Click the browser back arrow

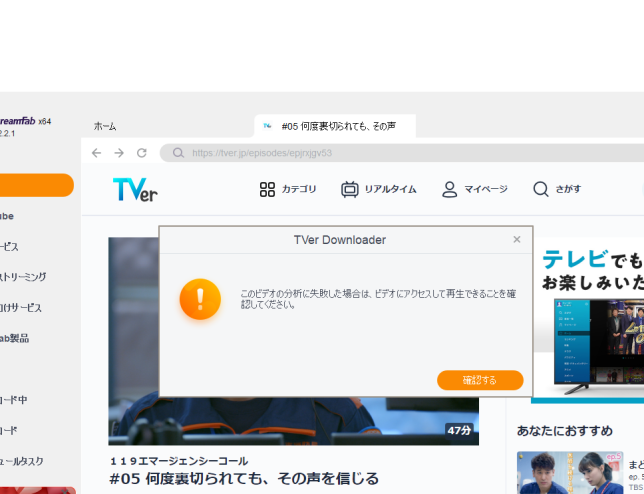pos(97,153)
